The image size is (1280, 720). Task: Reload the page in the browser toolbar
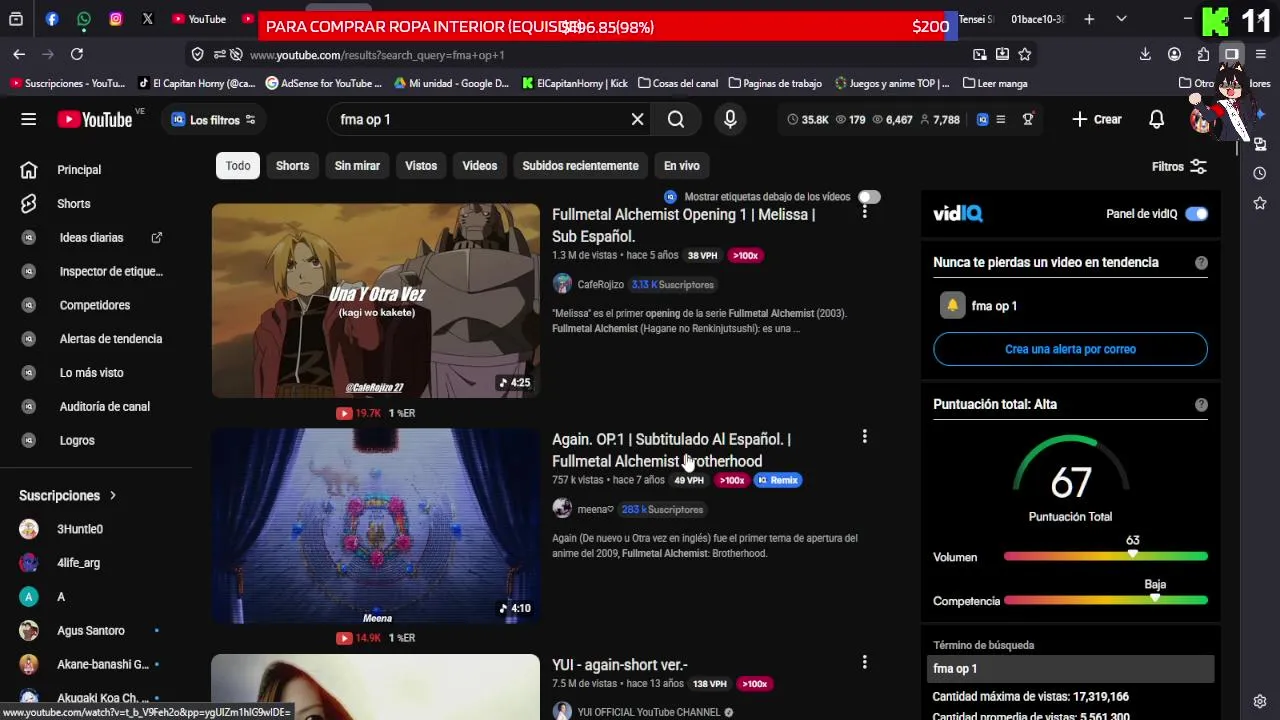point(77,54)
